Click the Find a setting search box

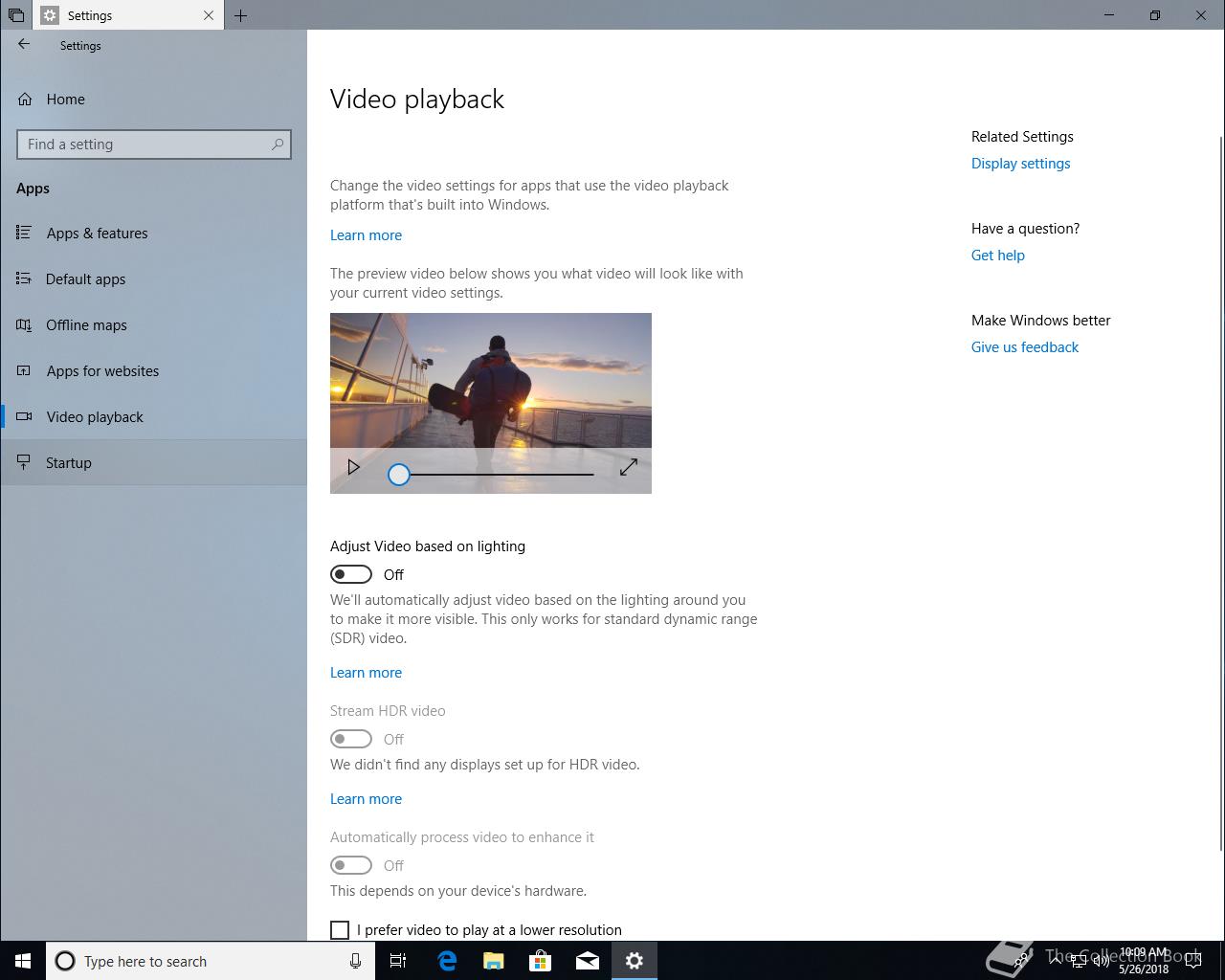pos(144,145)
